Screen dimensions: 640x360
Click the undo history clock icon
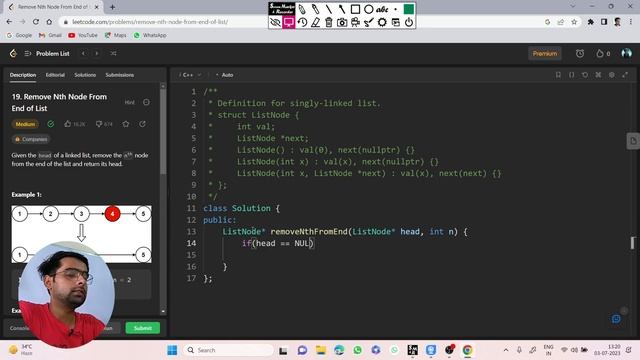tap(302, 22)
